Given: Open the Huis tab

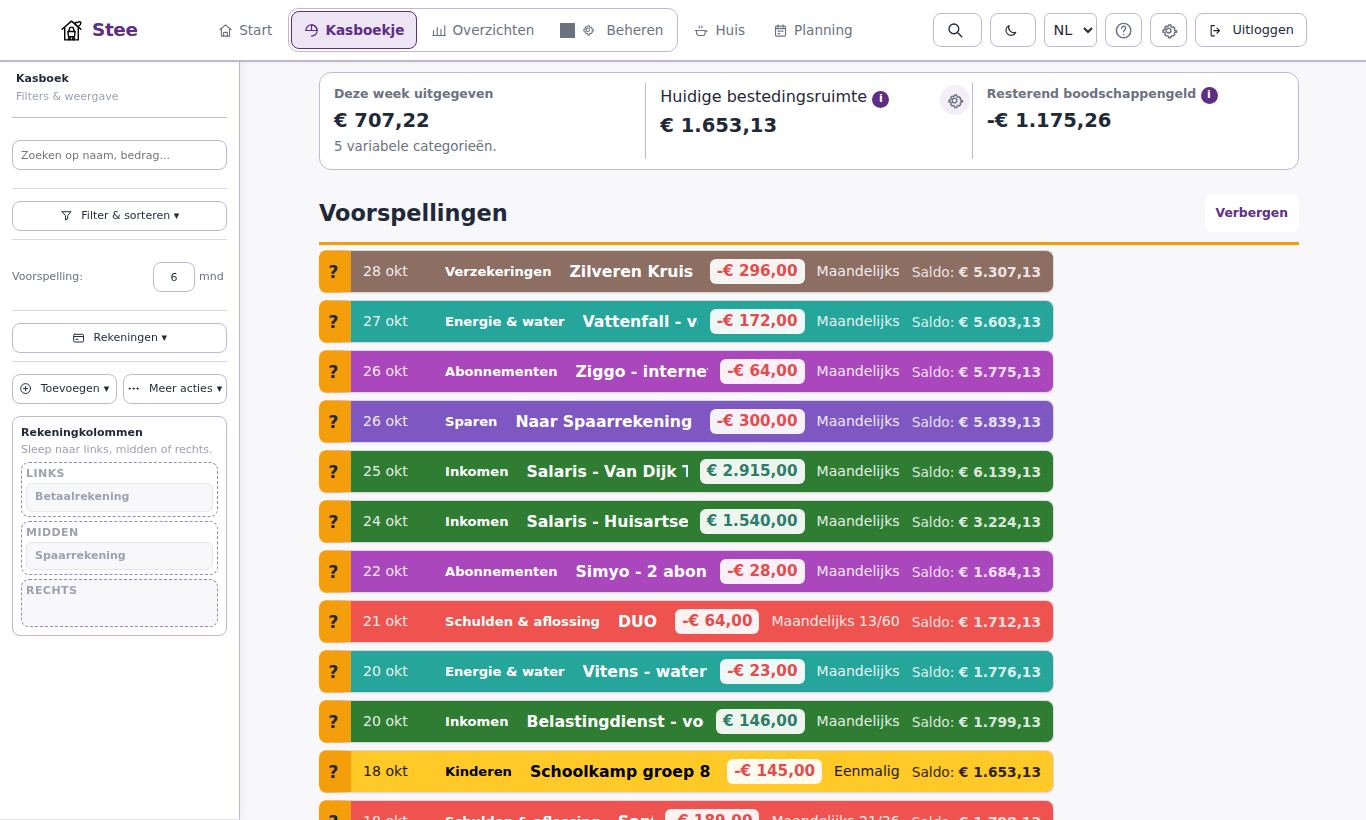Looking at the screenshot, I should point(720,30).
